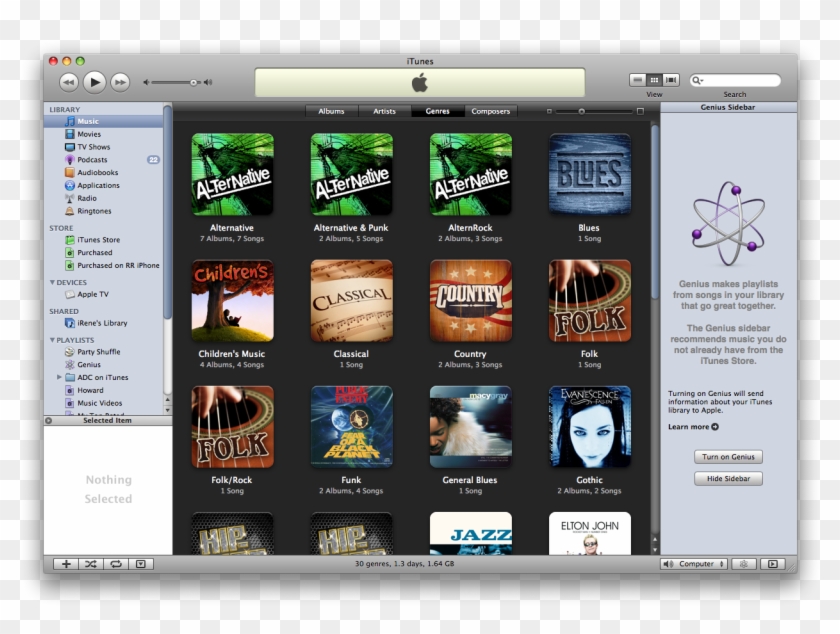840x634 pixels.
Task: Switch to the Artists tab
Action: coord(384,111)
